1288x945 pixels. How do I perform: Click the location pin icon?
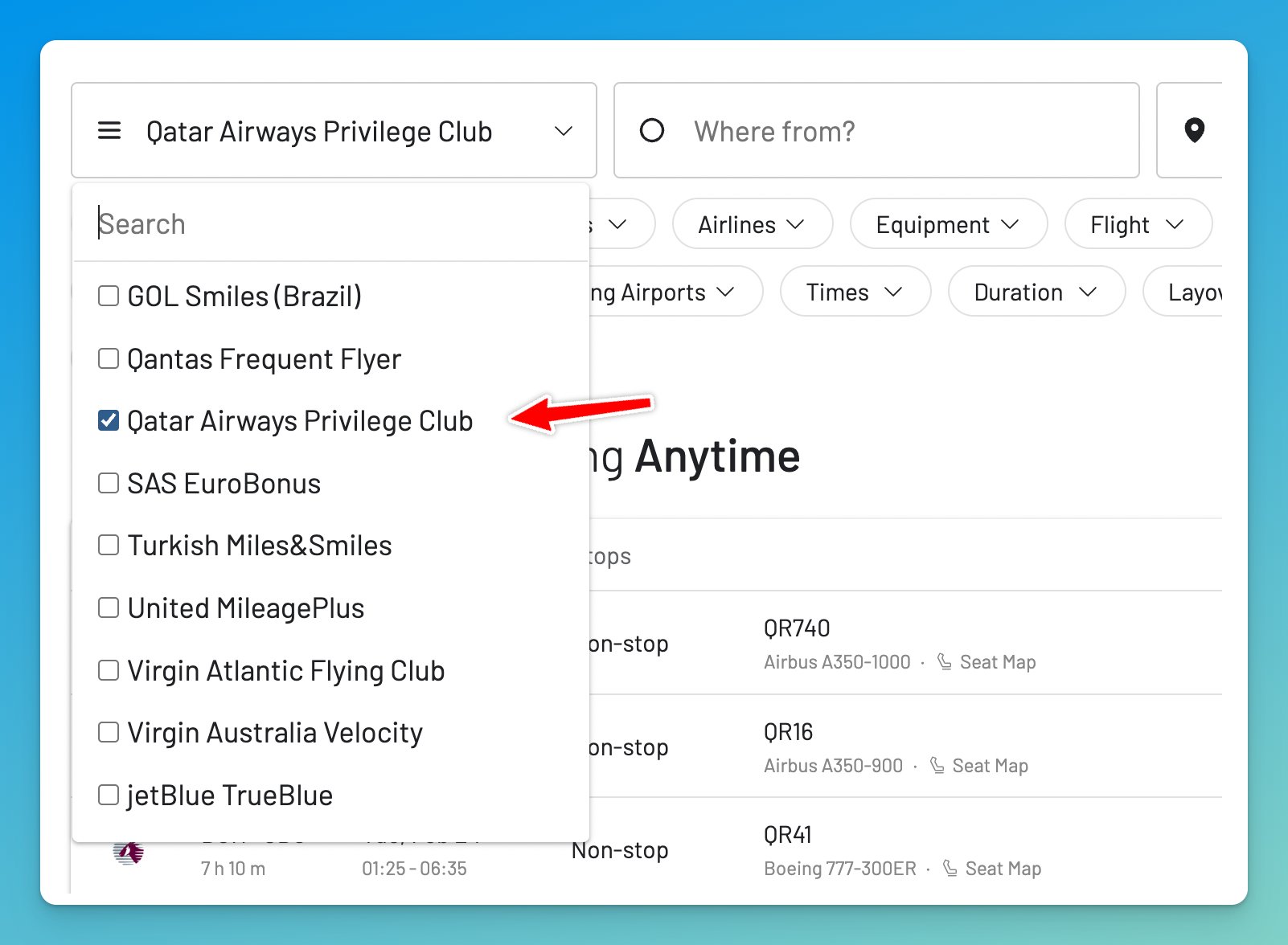[1194, 130]
